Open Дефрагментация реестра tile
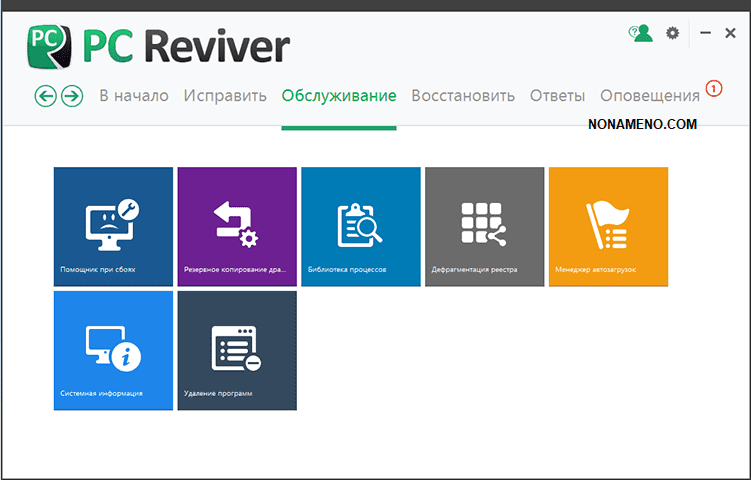751x480 pixels. (485, 226)
